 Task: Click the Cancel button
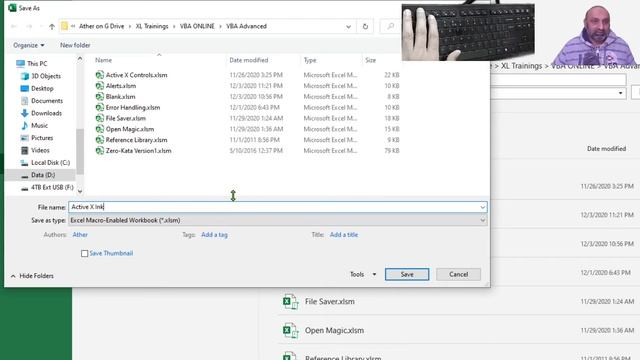pos(458,274)
